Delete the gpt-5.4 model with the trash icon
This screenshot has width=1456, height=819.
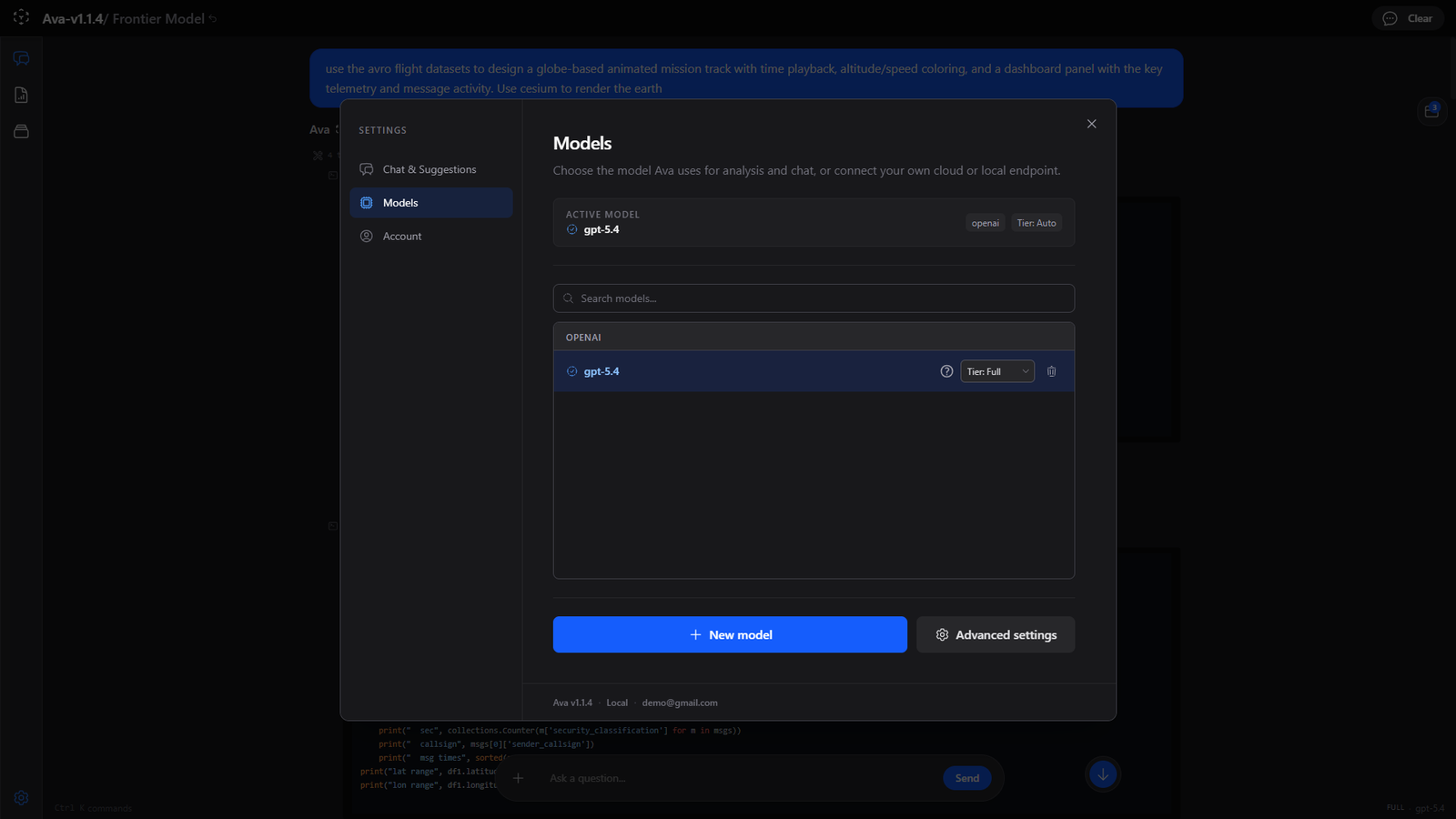1052,371
